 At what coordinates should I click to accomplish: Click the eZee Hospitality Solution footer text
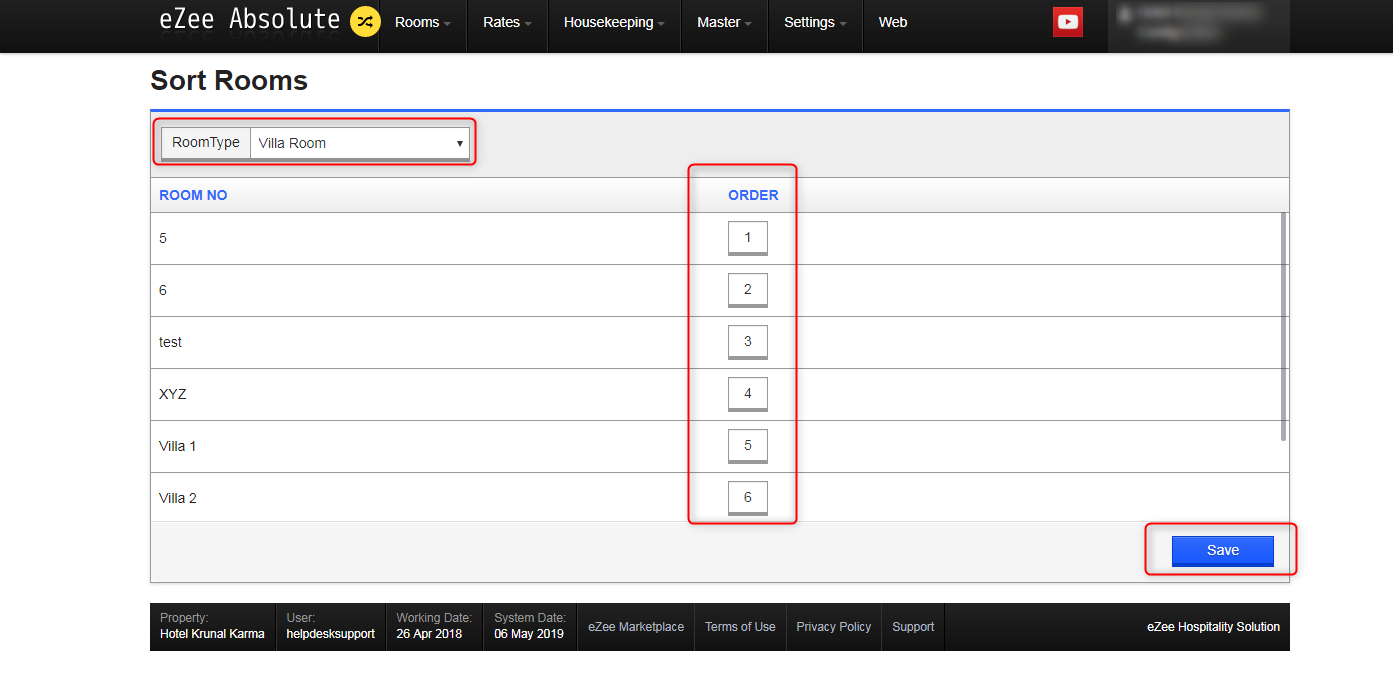(x=1213, y=627)
